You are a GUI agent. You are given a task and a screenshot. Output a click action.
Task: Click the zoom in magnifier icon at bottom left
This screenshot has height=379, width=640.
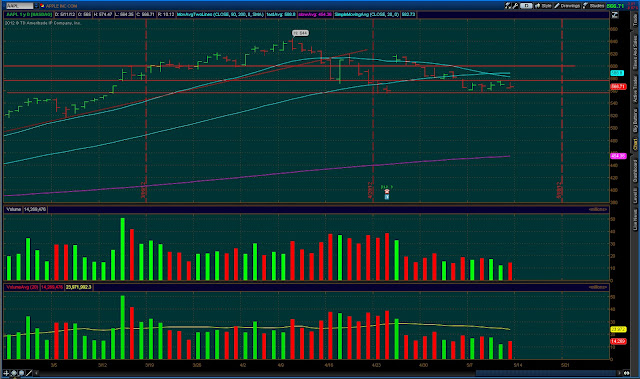click(x=14, y=373)
